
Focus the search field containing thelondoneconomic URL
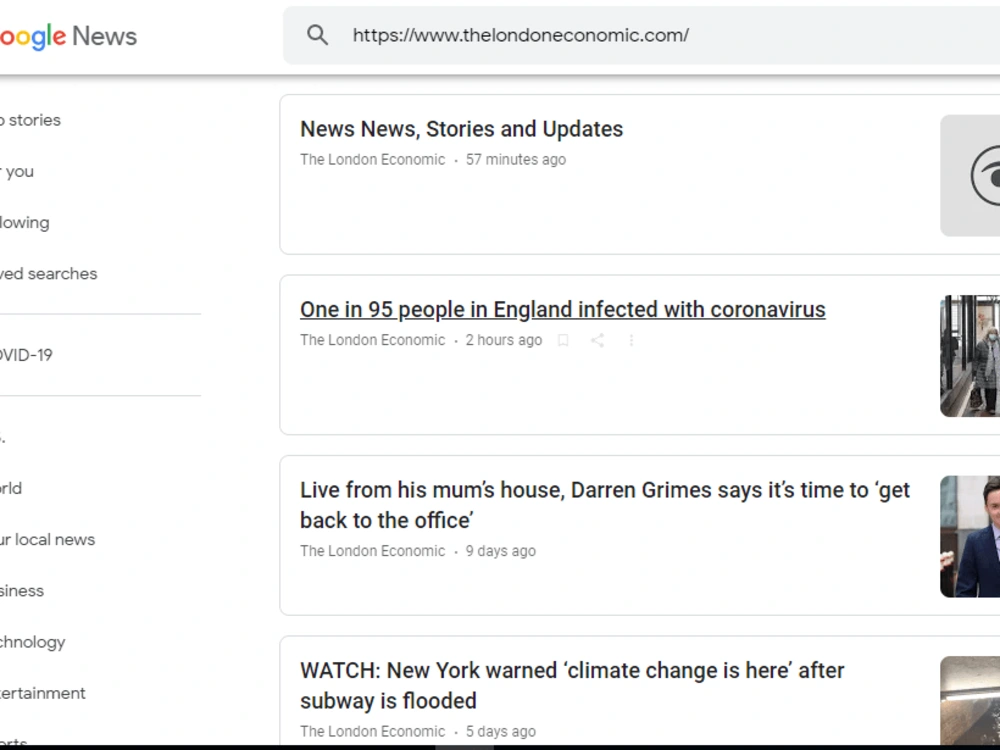[x=641, y=35]
